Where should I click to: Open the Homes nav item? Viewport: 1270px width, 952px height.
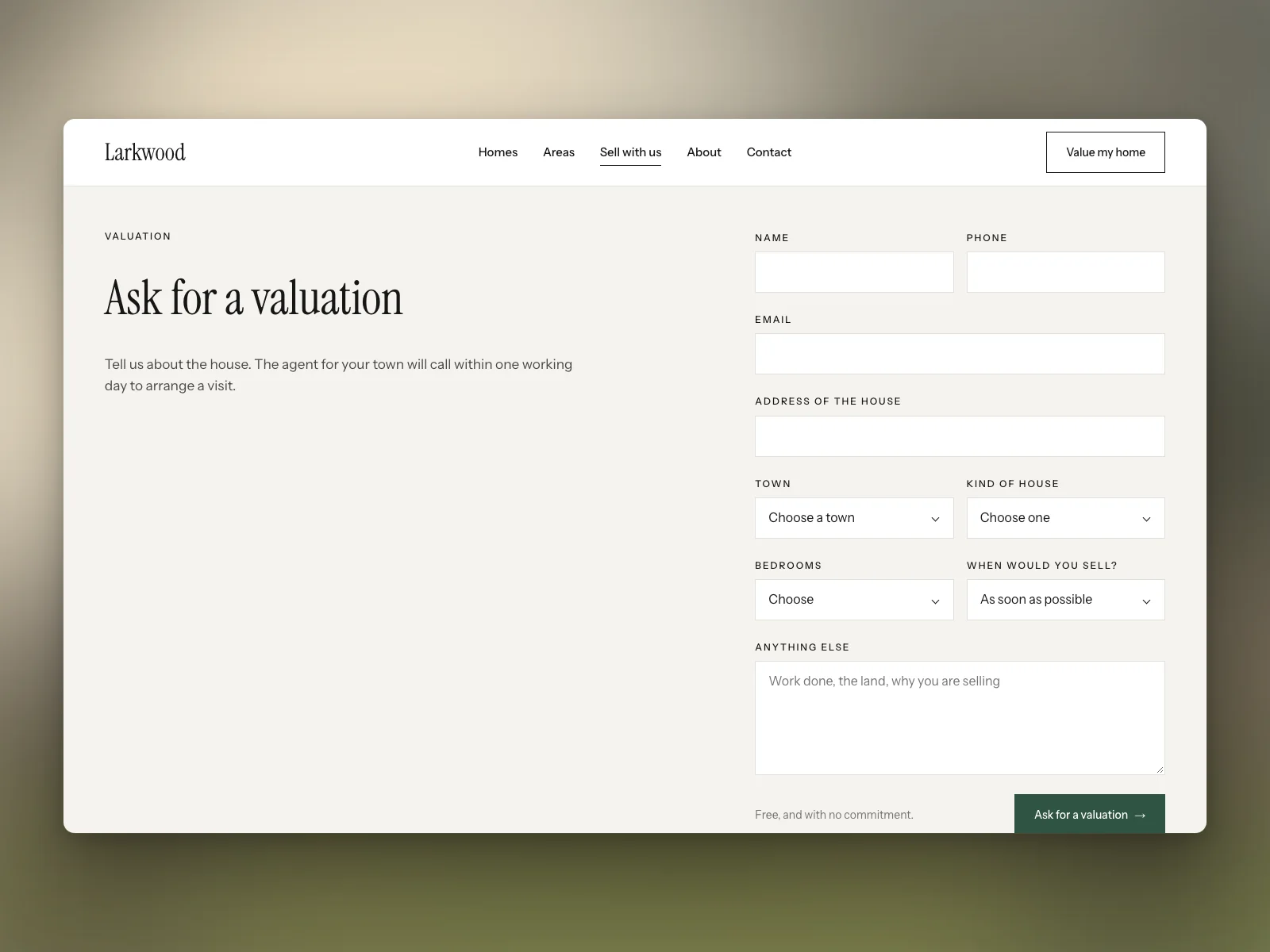(498, 152)
